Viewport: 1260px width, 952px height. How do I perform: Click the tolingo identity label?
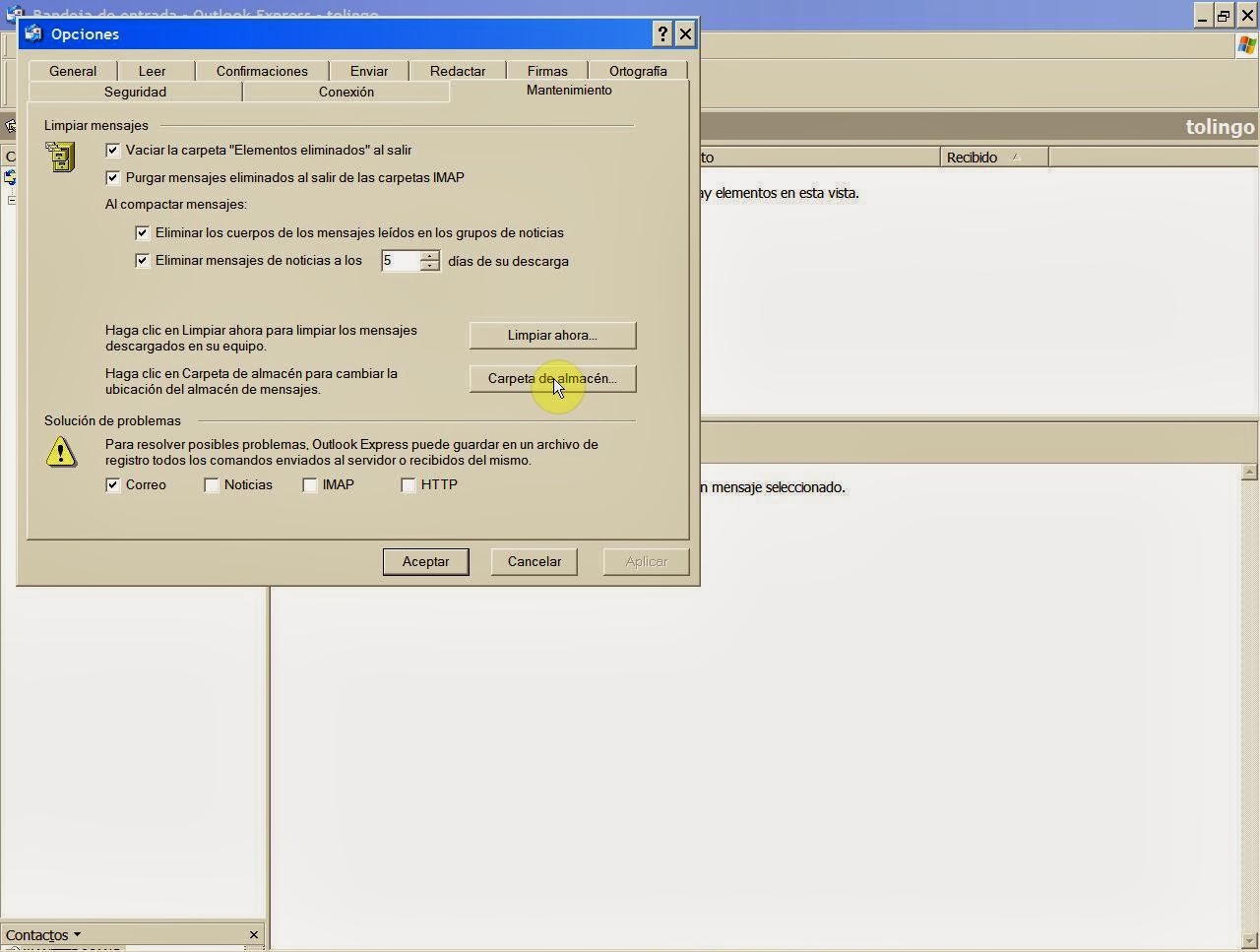click(x=1220, y=127)
